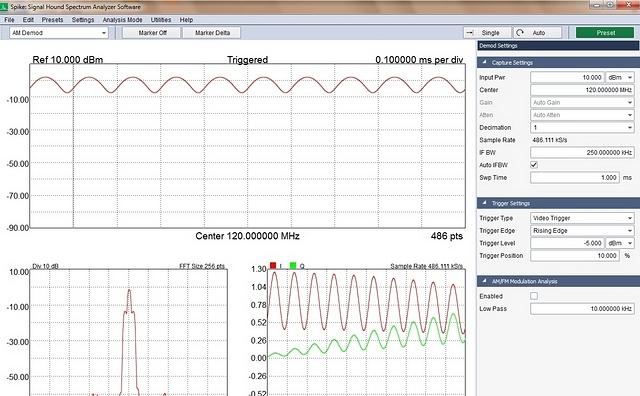Open the Trigger Type dropdown
Screen dimensions: 640x396
pos(582,218)
